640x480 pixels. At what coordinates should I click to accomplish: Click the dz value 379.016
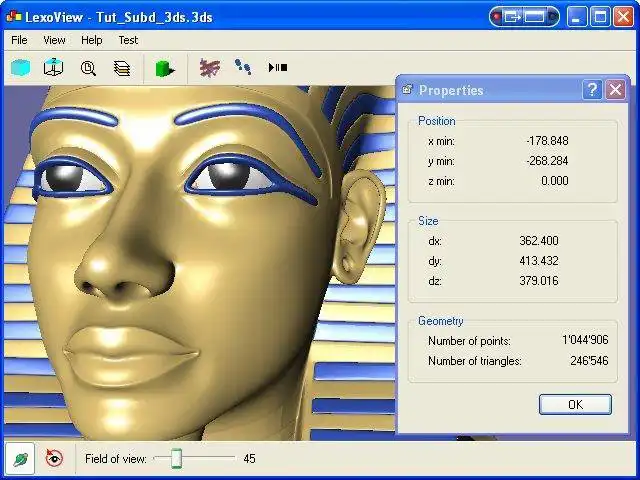[539, 280]
